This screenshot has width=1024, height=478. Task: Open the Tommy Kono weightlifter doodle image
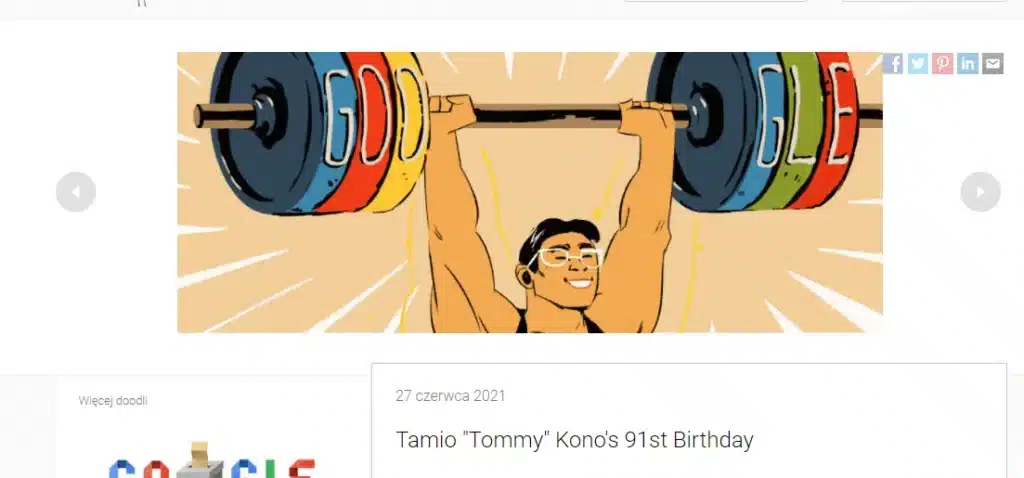pos(530,193)
